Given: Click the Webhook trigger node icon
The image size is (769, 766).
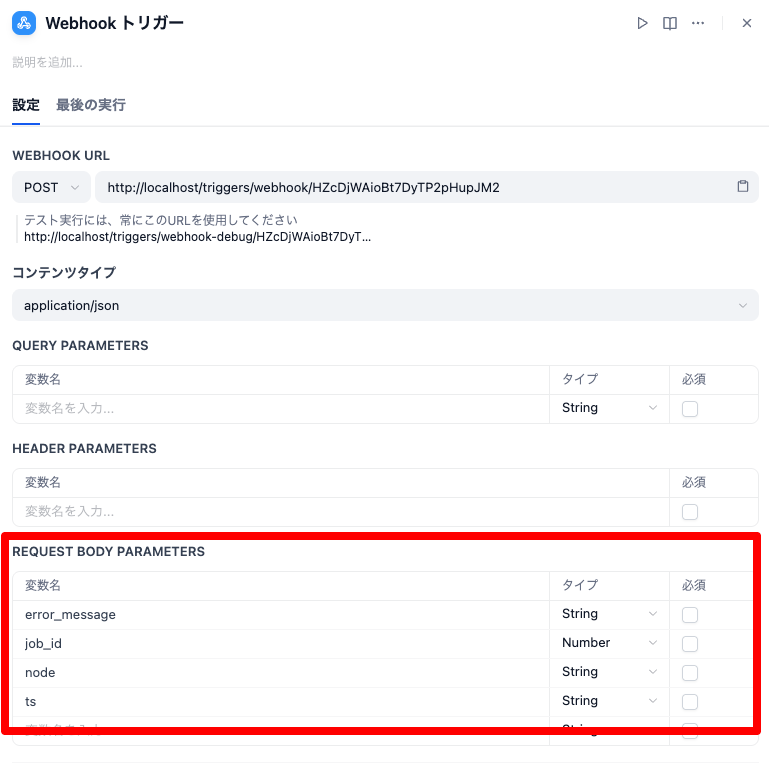Looking at the screenshot, I should click(x=24, y=23).
